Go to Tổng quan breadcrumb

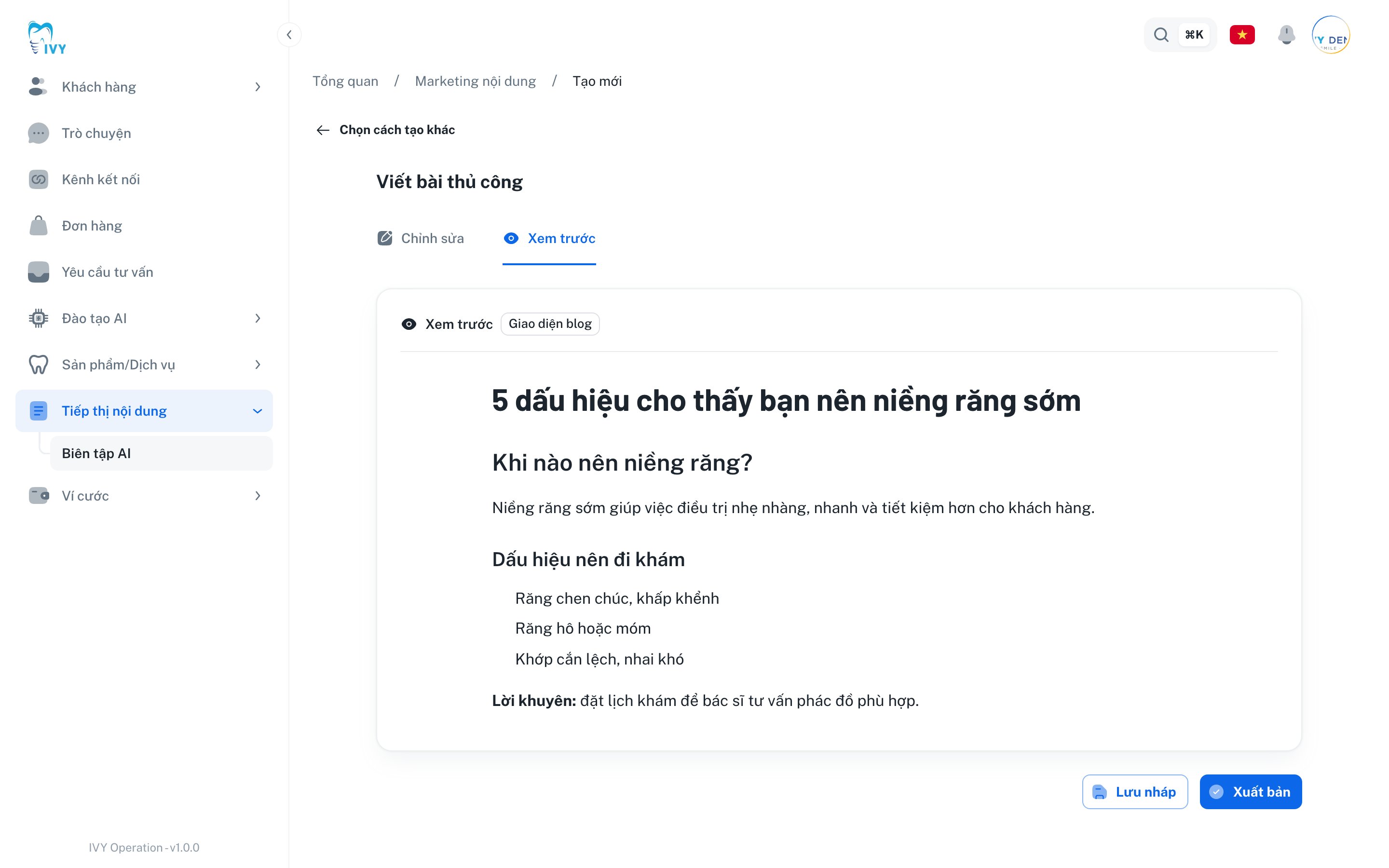(x=345, y=81)
